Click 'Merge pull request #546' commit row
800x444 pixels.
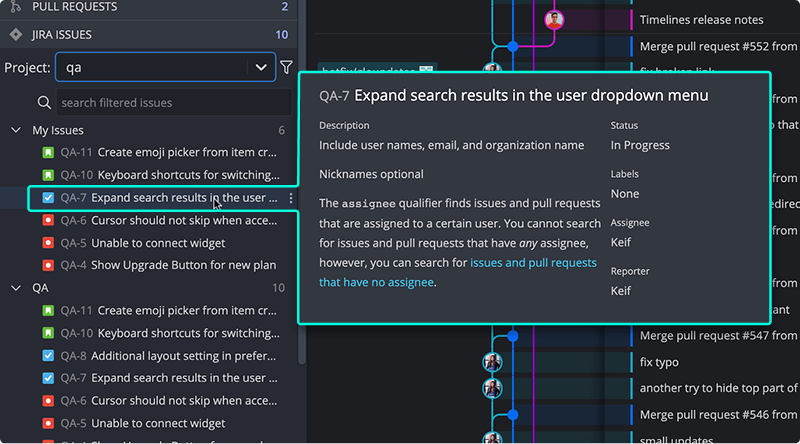pos(718,414)
